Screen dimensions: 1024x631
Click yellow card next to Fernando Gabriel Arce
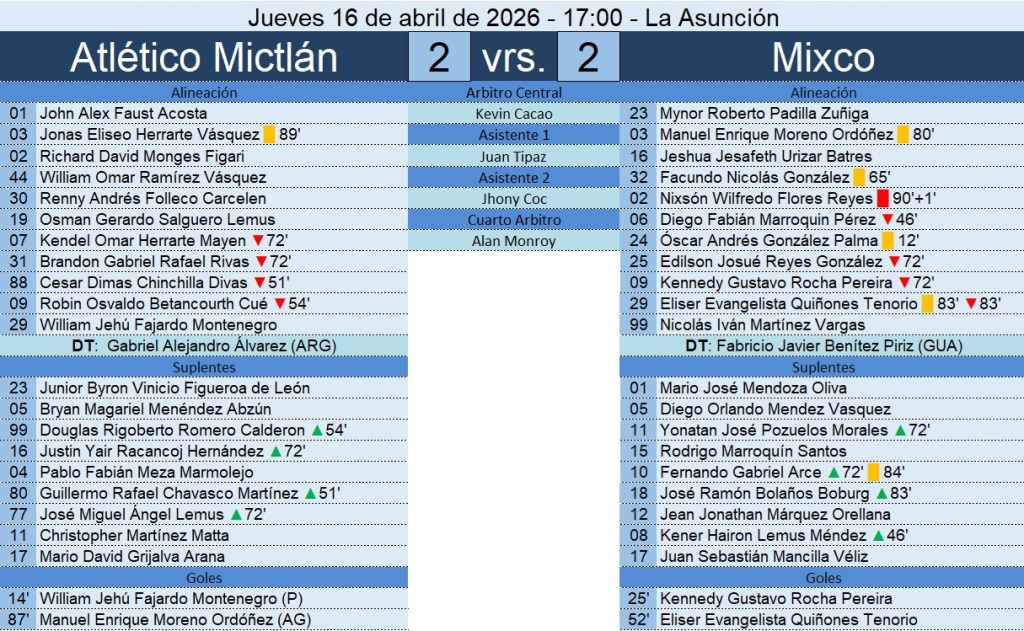(873, 472)
